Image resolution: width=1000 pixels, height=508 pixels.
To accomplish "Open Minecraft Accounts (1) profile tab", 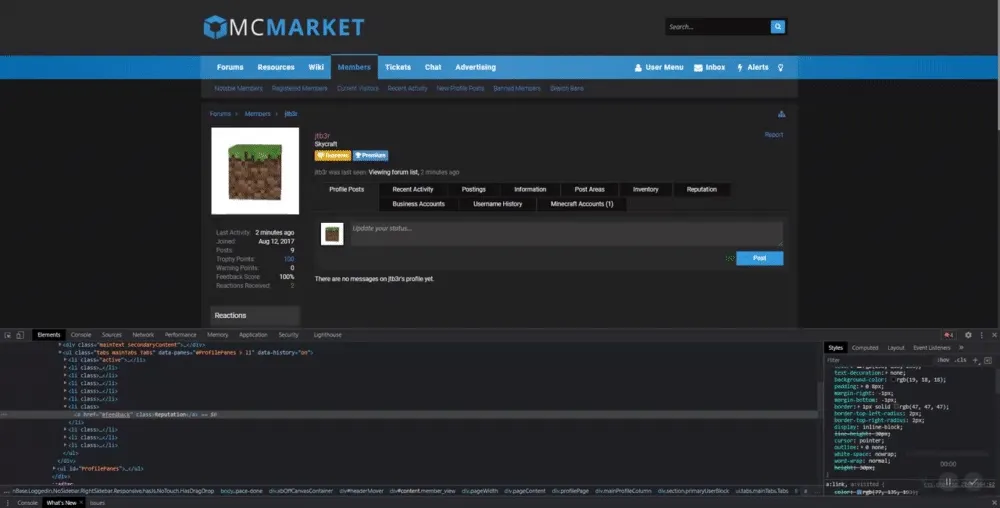I will (582, 204).
